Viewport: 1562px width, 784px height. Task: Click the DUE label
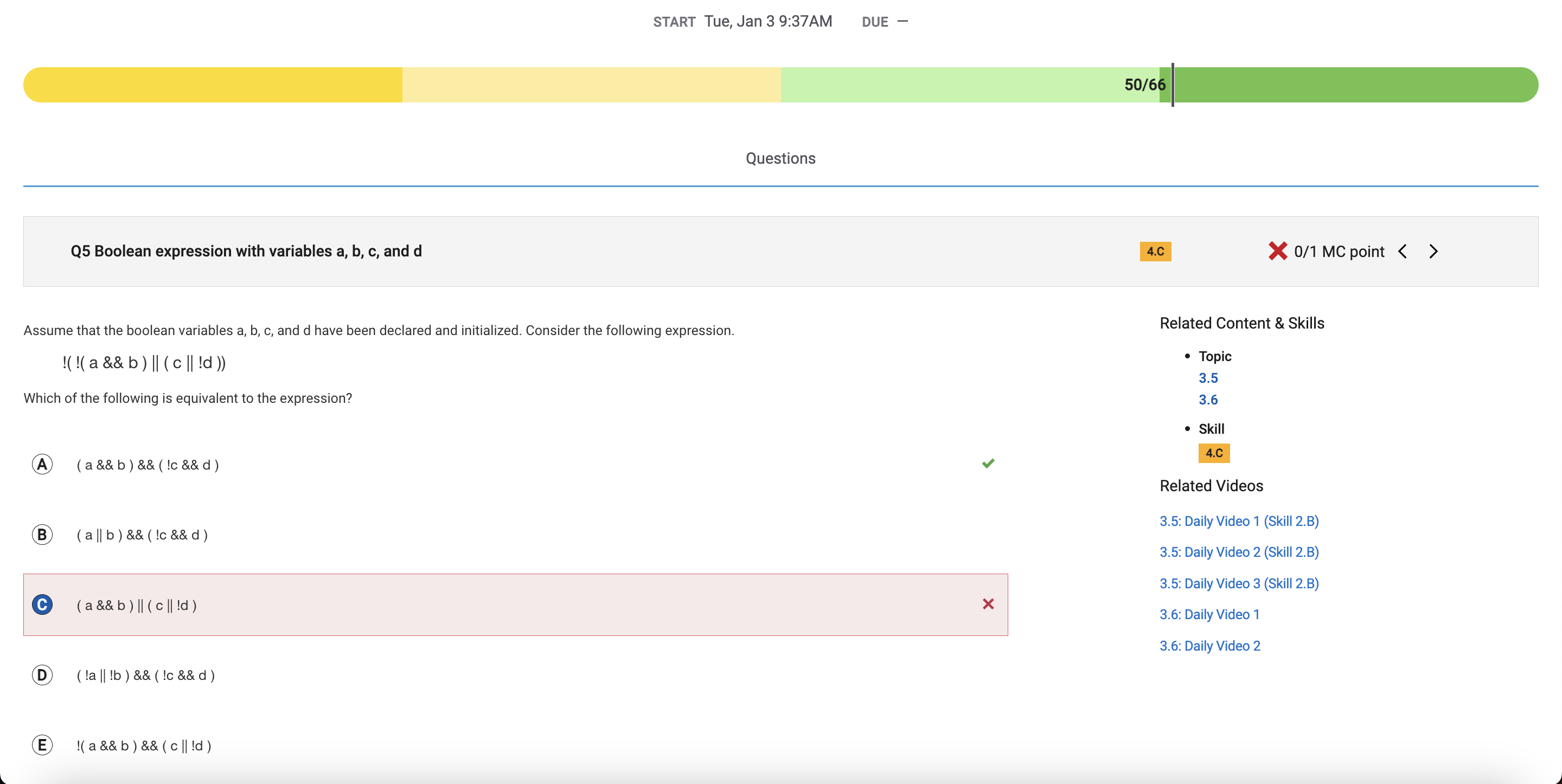[x=875, y=22]
